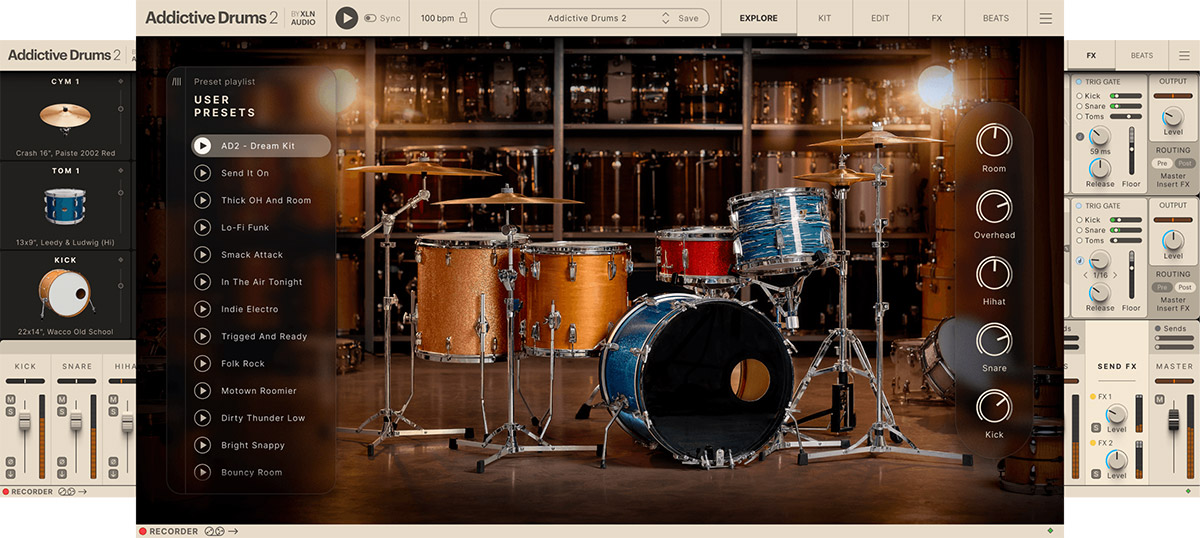Click the green status diamond in front window

pyautogui.click(x=1049, y=530)
